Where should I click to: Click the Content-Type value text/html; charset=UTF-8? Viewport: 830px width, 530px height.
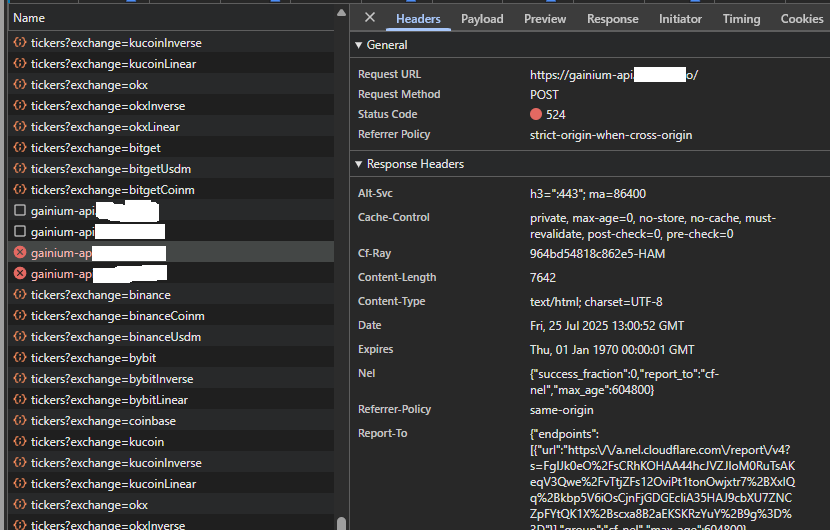[596, 302]
